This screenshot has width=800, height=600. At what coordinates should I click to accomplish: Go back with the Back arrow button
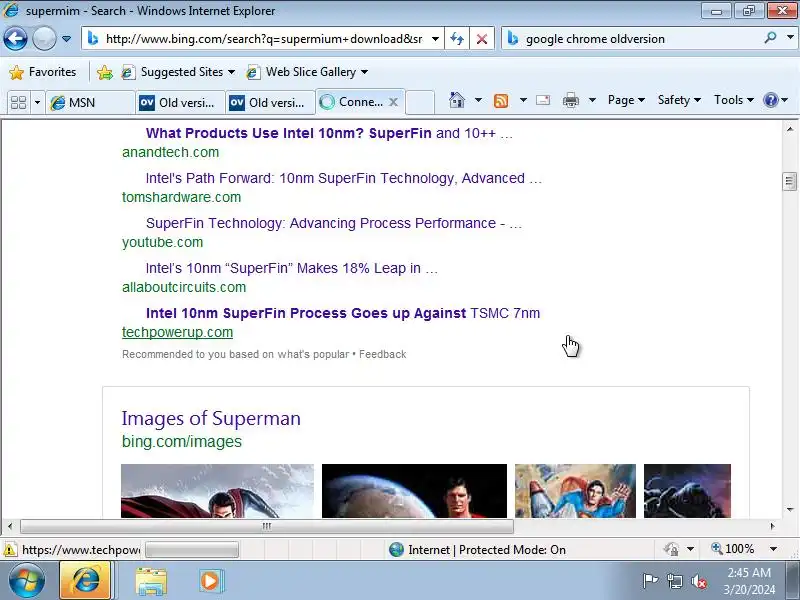coord(15,38)
